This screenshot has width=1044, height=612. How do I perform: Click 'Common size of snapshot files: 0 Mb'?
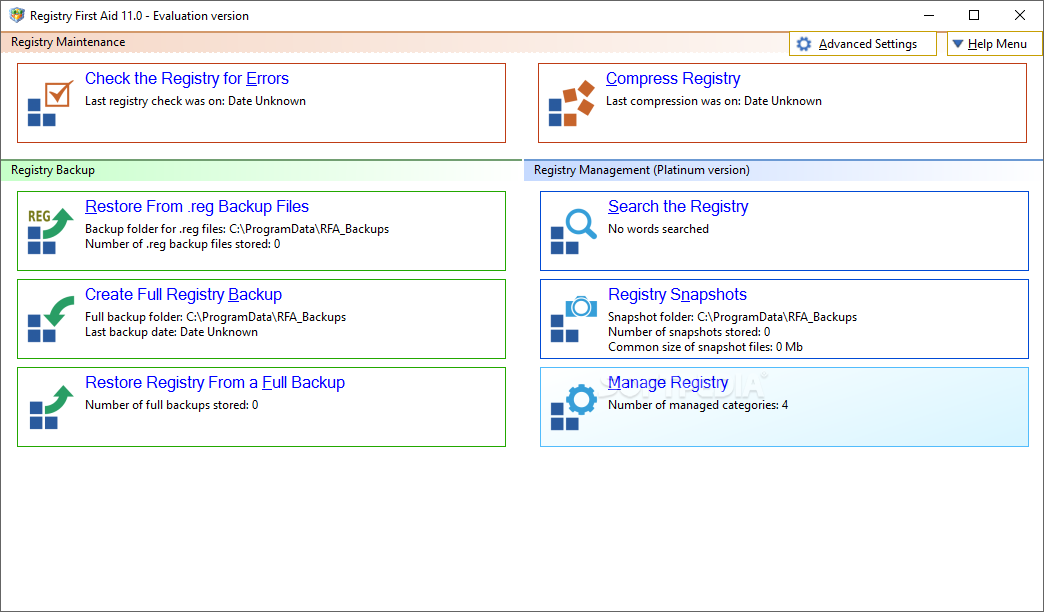[704, 347]
